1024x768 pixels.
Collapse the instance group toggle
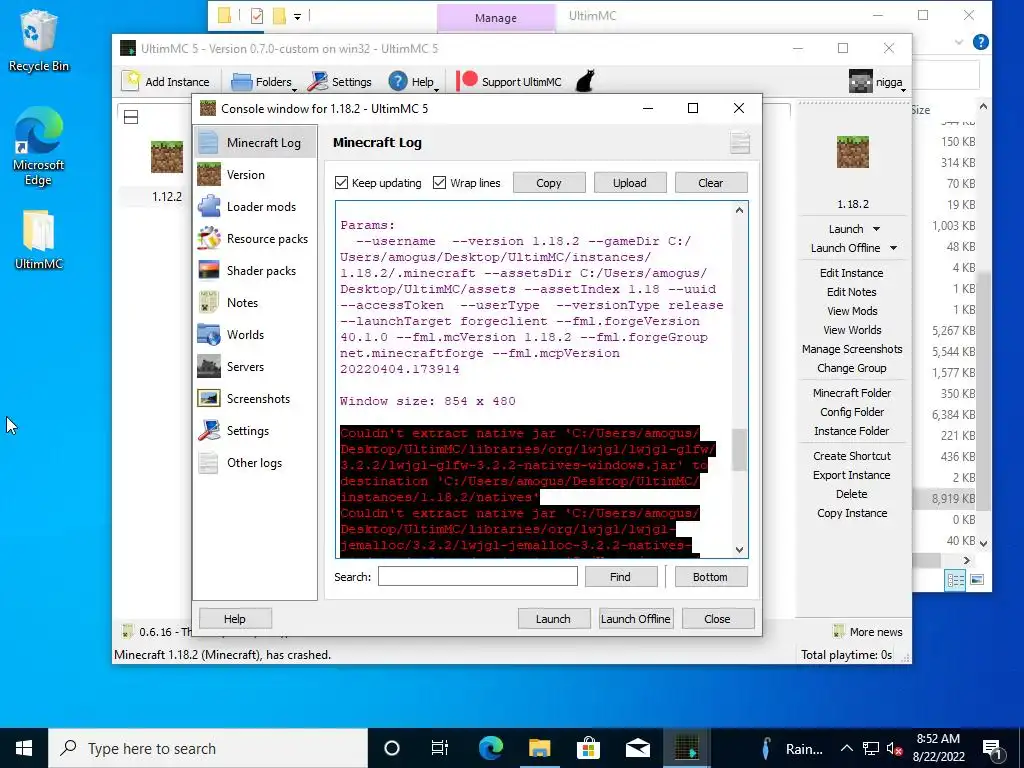pyautogui.click(x=131, y=117)
